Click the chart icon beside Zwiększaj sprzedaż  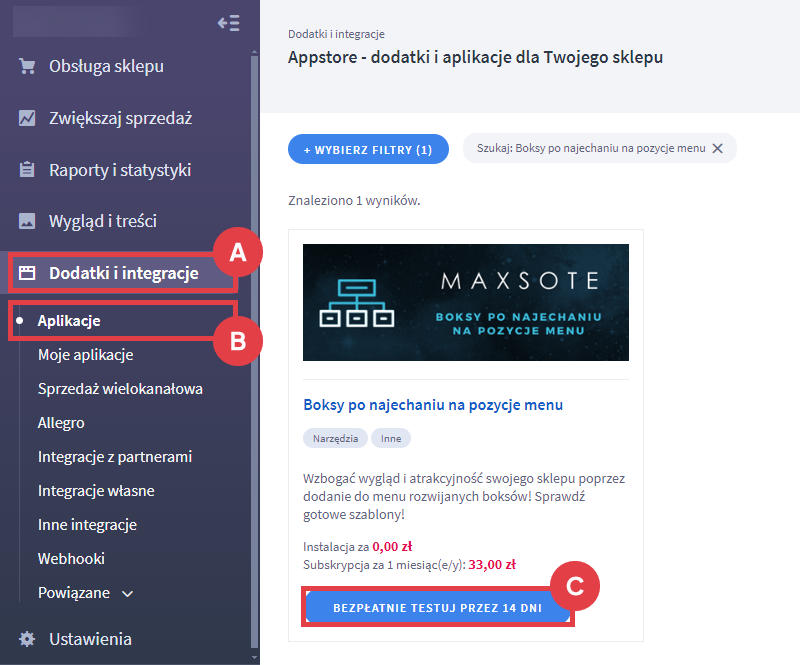tap(27, 118)
